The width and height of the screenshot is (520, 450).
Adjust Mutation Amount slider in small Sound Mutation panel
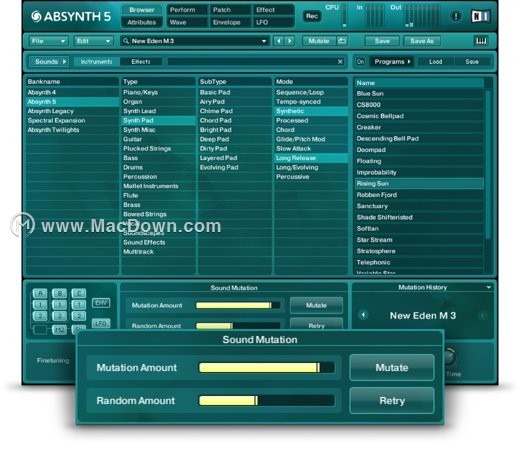238,305
